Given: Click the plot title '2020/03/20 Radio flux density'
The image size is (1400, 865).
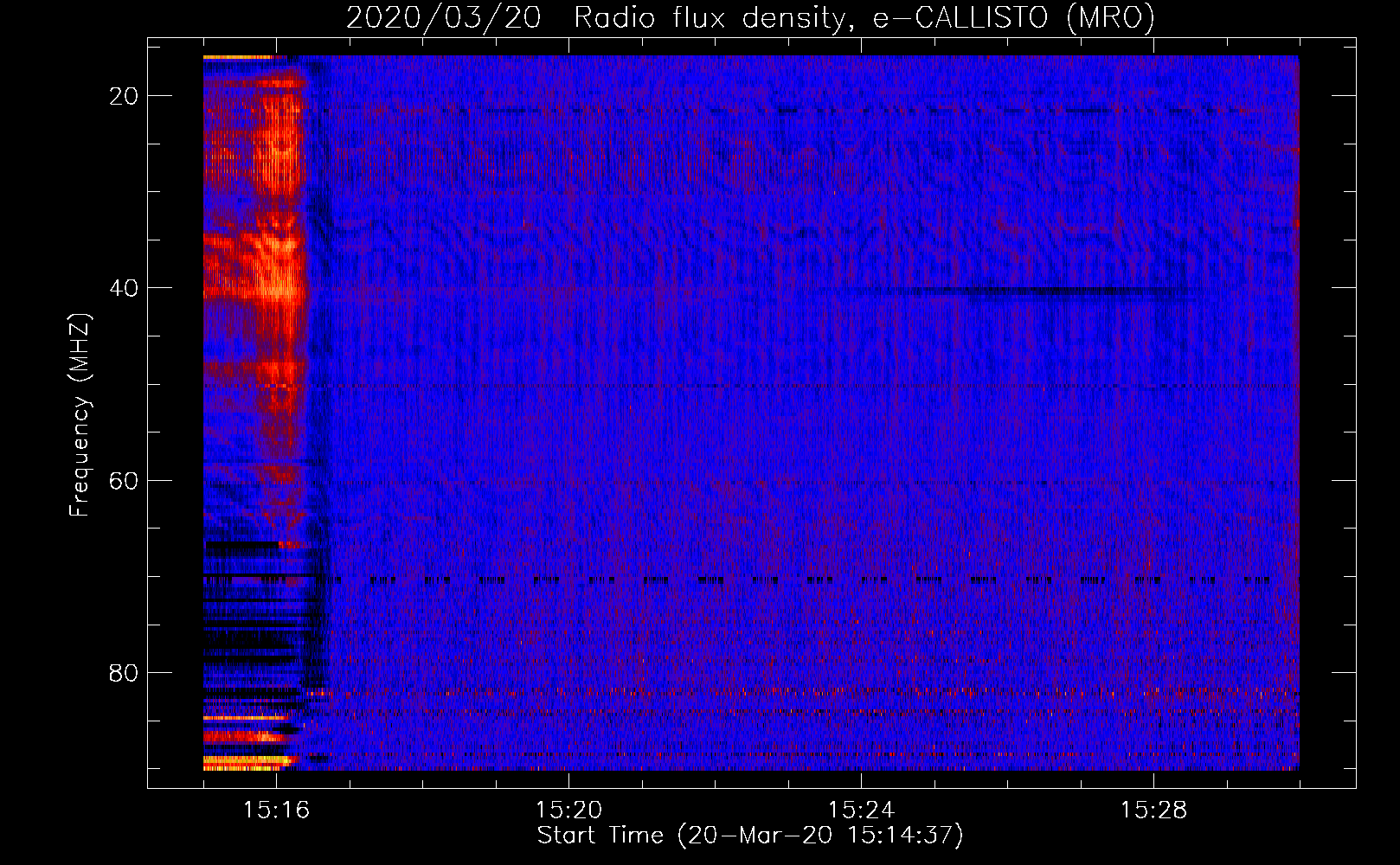Looking at the screenshot, I should tap(750, 17).
